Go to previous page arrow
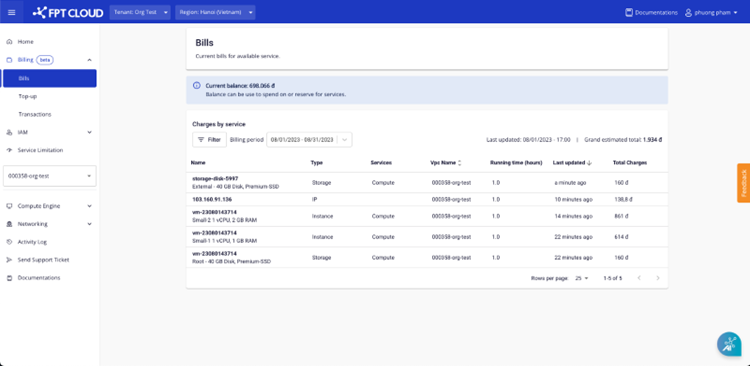Image resolution: width=750 pixels, height=366 pixels. [x=639, y=278]
